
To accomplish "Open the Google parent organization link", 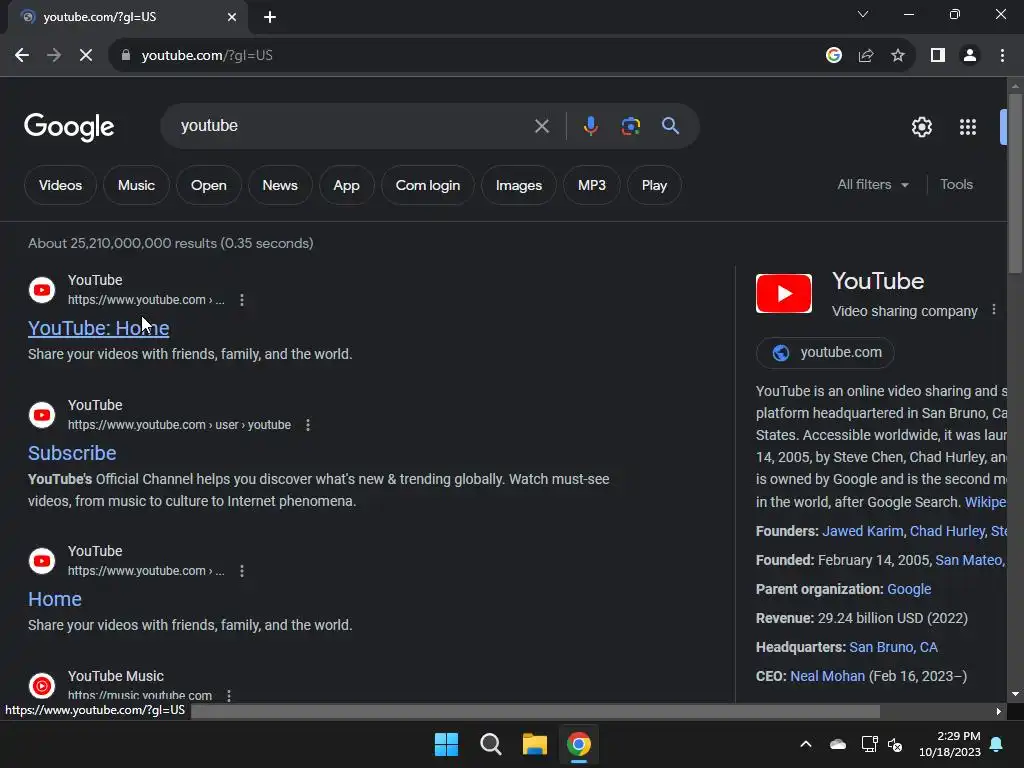I will pos(908,589).
